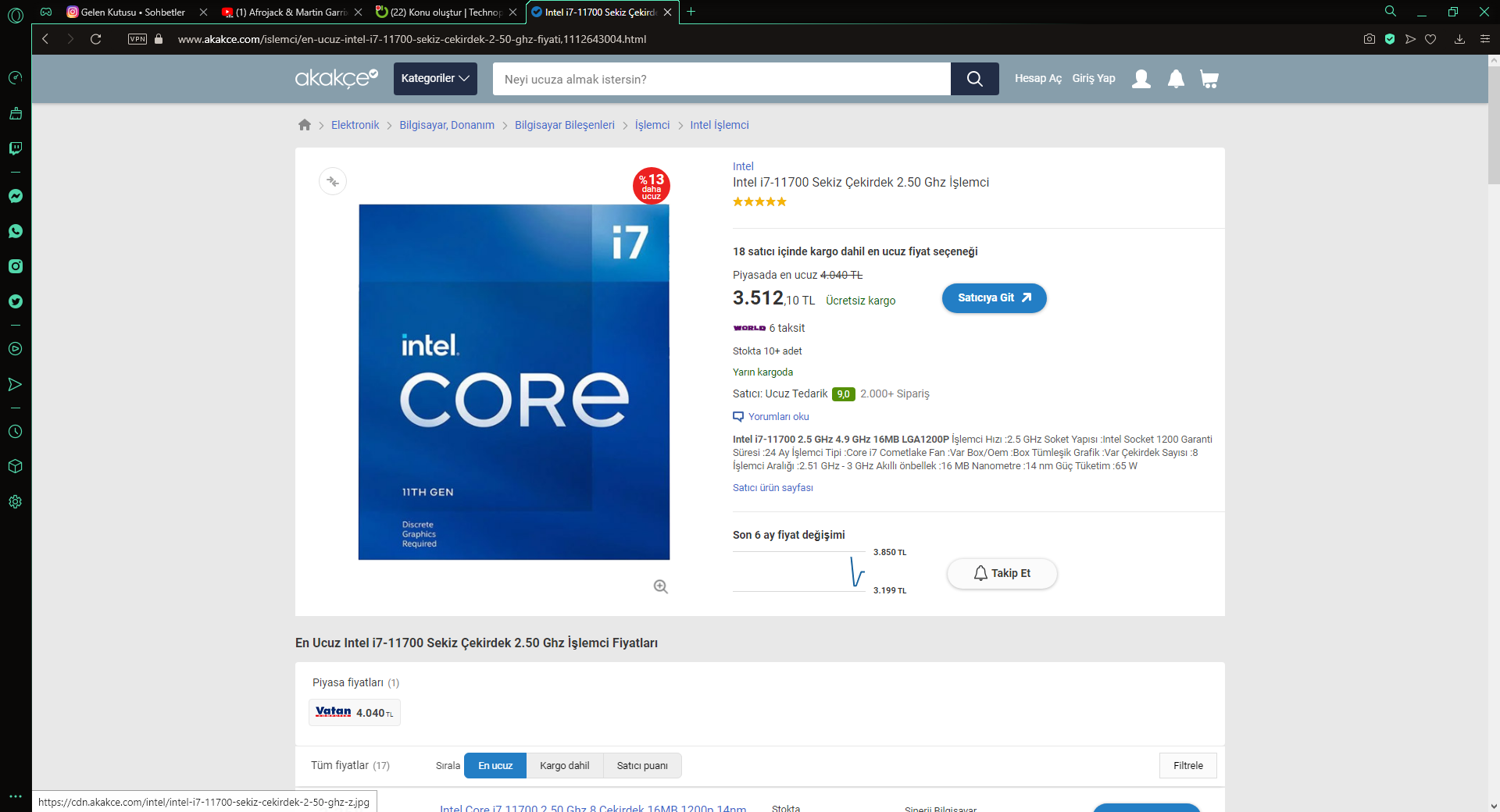Search open tabs using magnifier icon
Screen dimensions: 1500x812
point(1391,12)
